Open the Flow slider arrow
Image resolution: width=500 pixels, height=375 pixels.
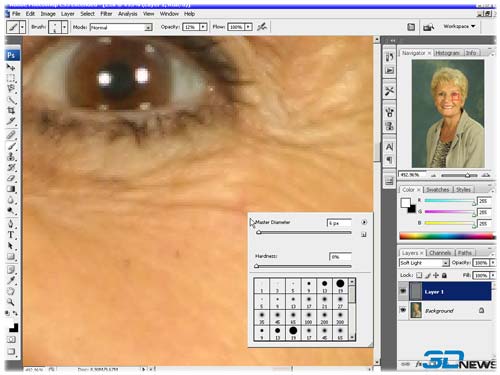248,27
